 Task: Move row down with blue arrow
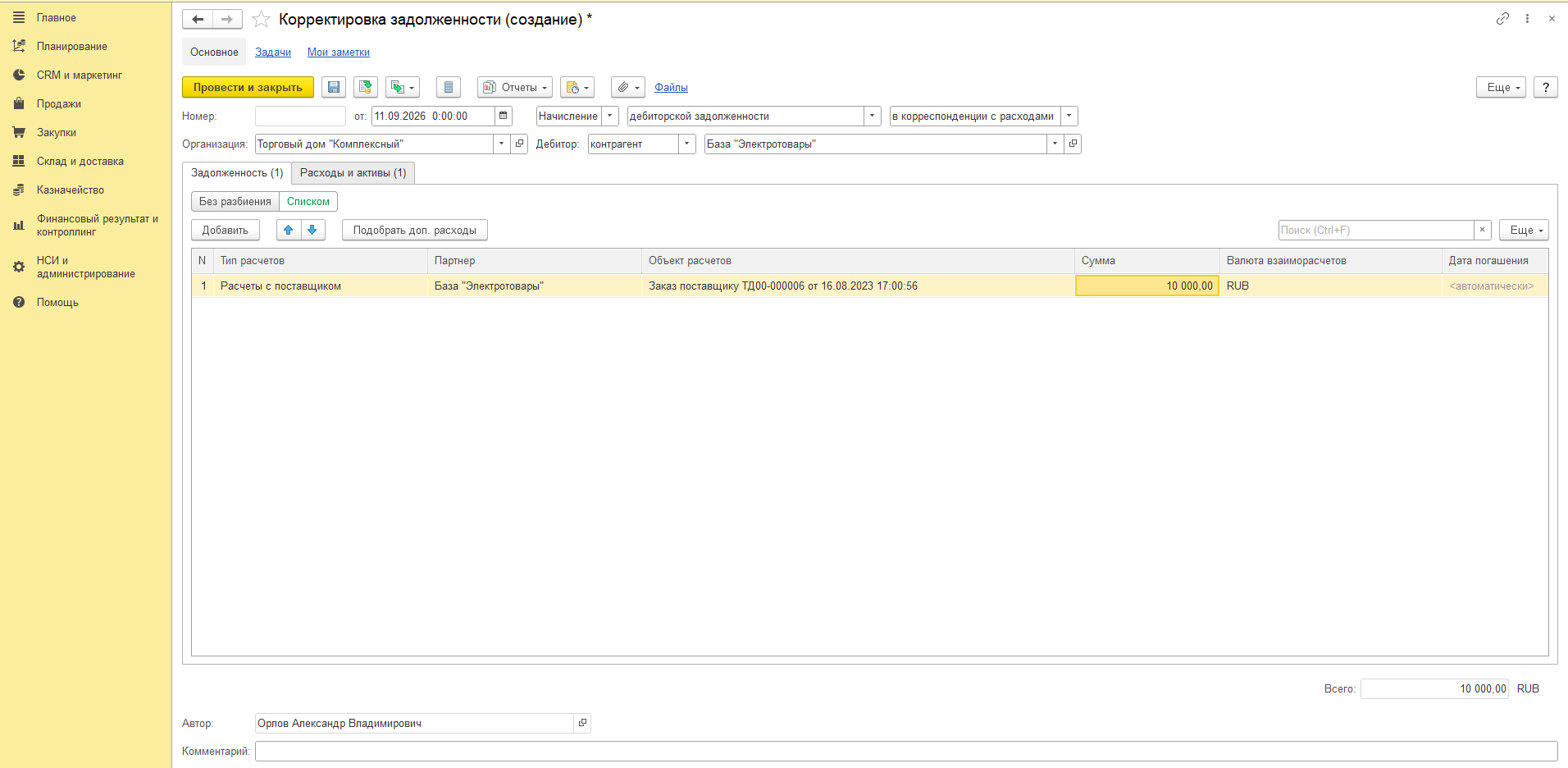(312, 230)
